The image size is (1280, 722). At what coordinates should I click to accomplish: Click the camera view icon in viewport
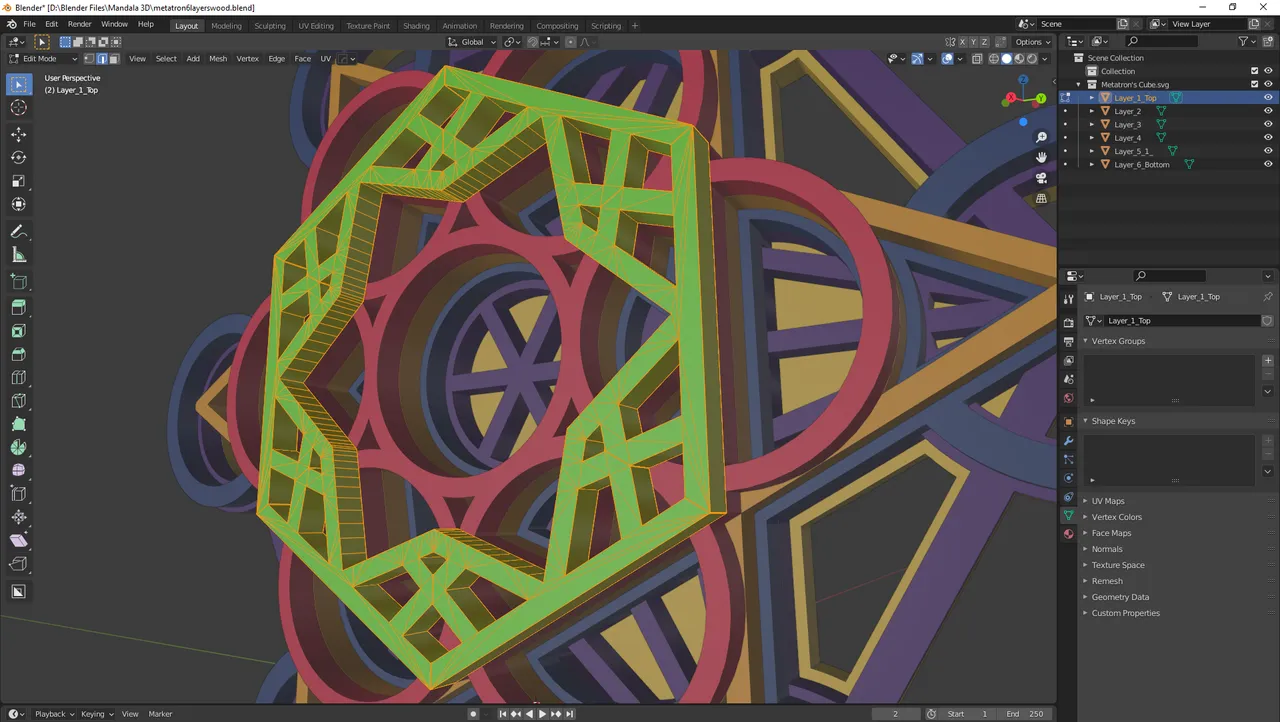[1041, 178]
